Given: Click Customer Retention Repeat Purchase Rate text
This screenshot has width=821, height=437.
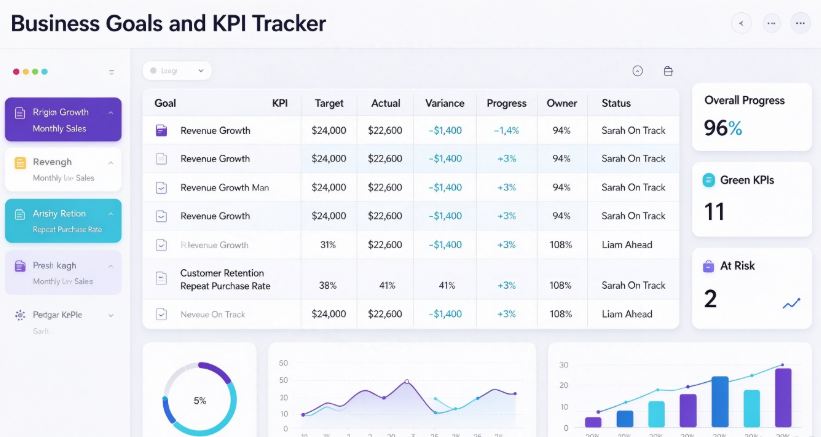Looking at the screenshot, I should pyautogui.click(x=225, y=279).
